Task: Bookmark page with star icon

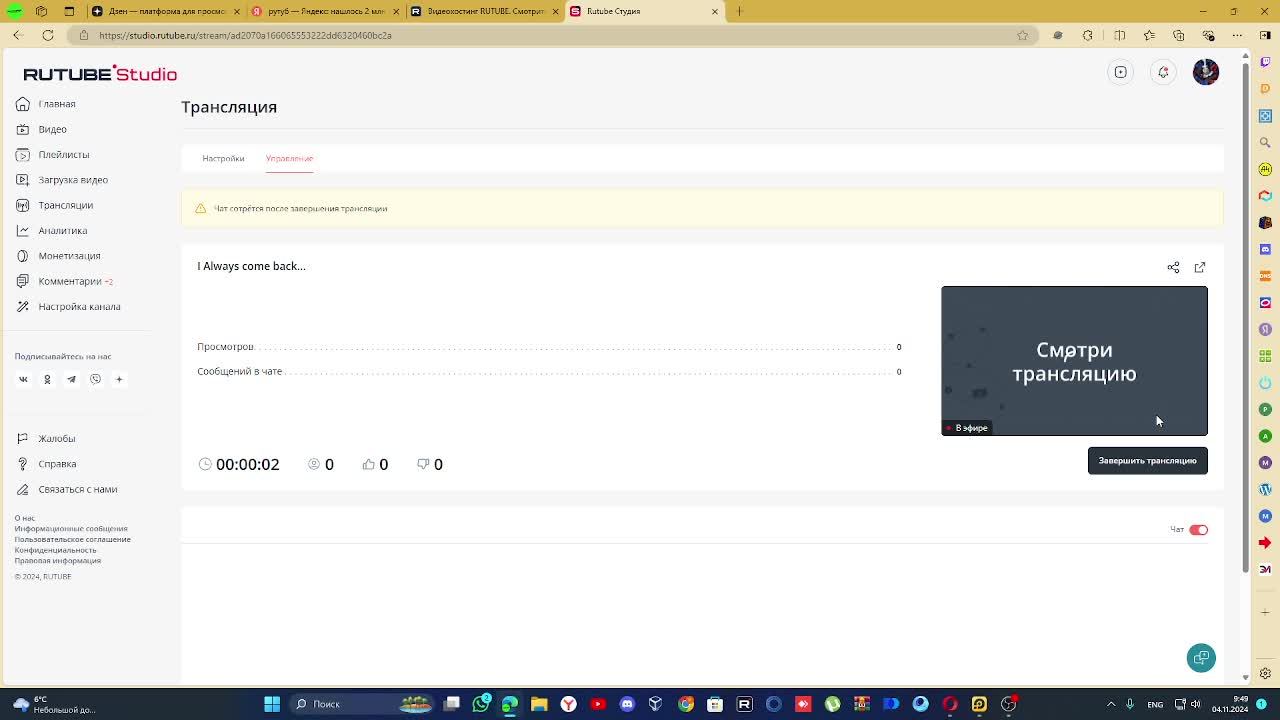Action: (1022, 35)
